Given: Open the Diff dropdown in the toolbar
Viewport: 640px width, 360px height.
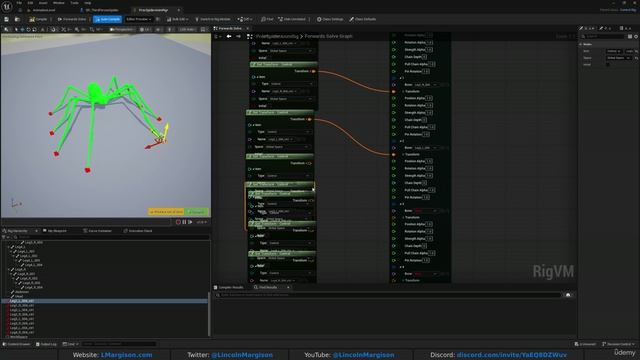Looking at the screenshot, I should [x=245, y=19].
